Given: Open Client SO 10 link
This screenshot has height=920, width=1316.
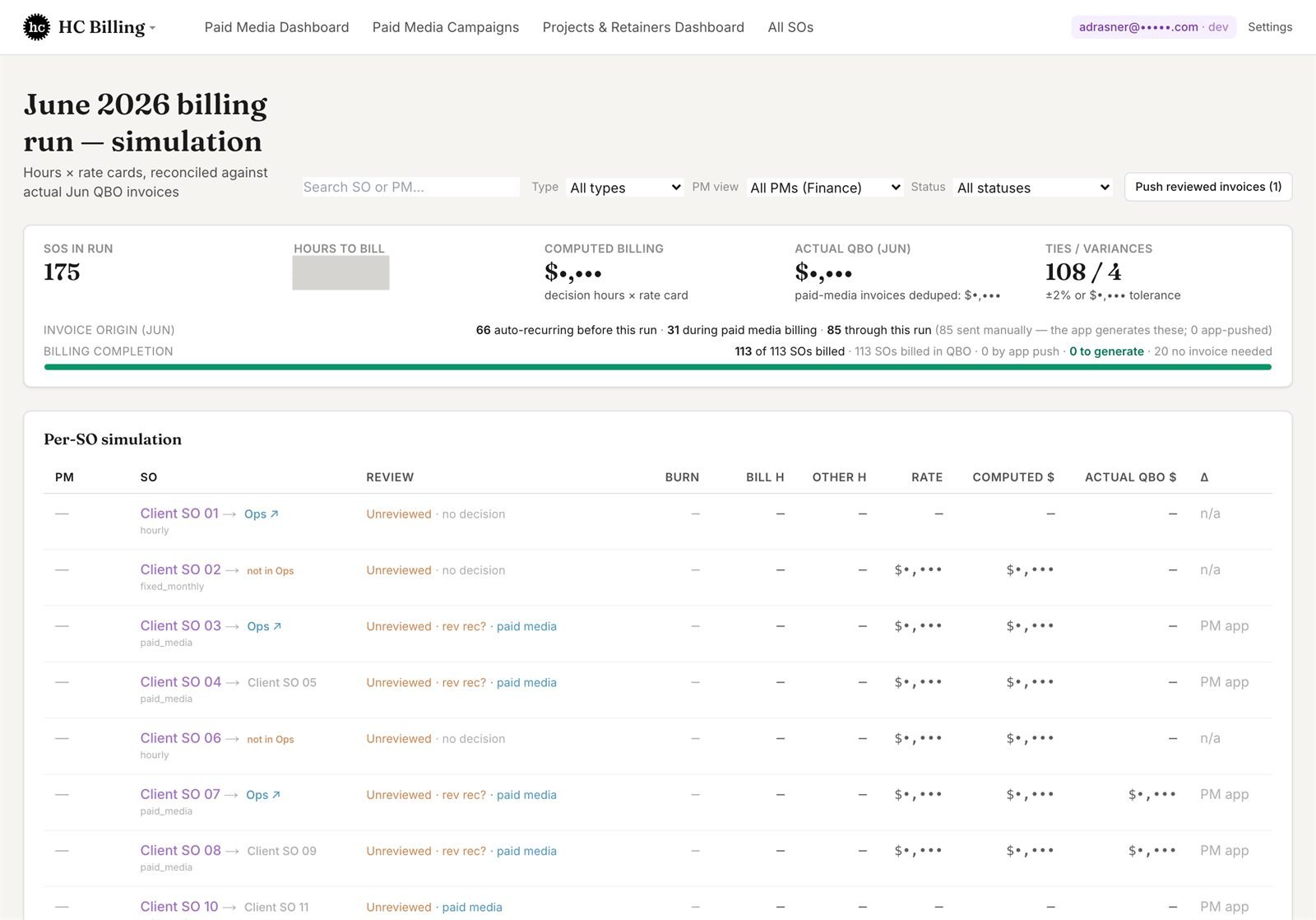Looking at the screenshot, I should 179,906.
